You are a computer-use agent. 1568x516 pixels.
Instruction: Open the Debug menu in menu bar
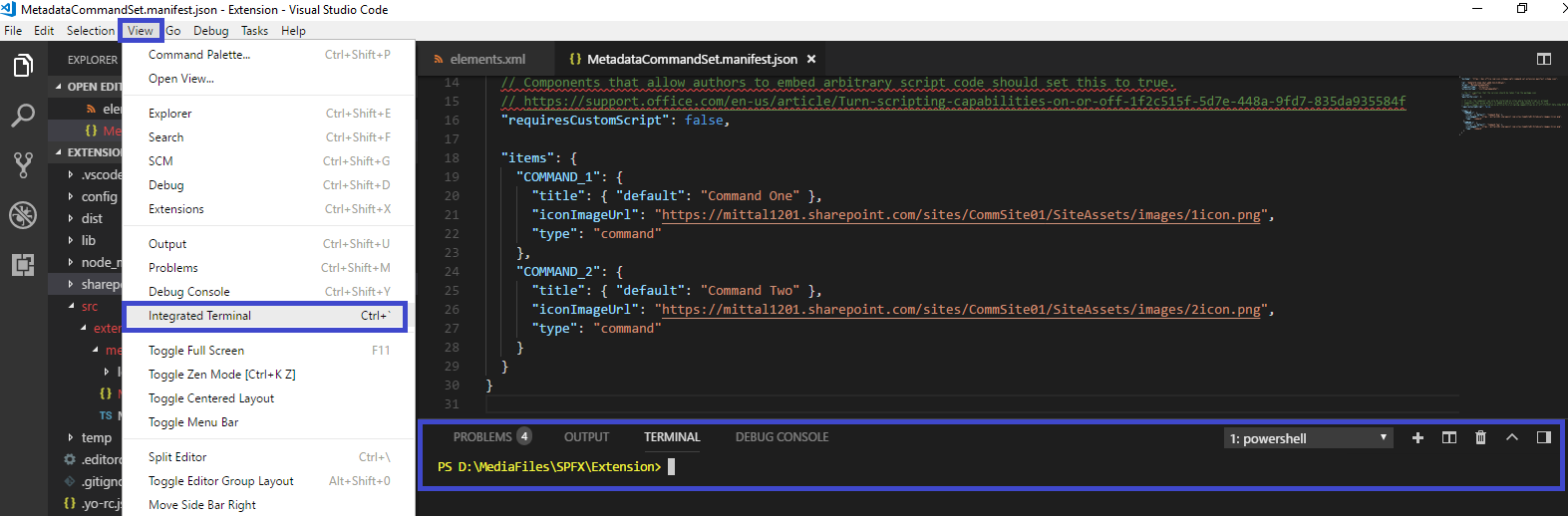point(210,31)
